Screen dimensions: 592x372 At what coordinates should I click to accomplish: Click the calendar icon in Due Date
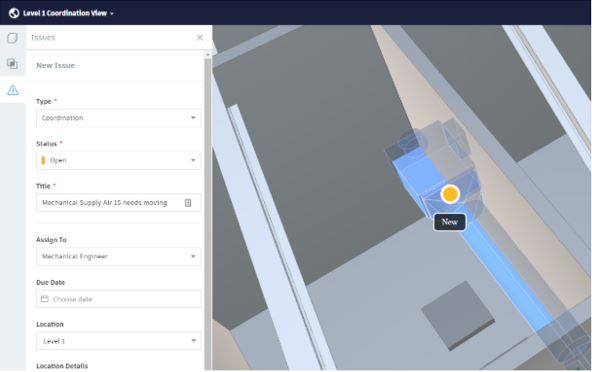[45, 299]
